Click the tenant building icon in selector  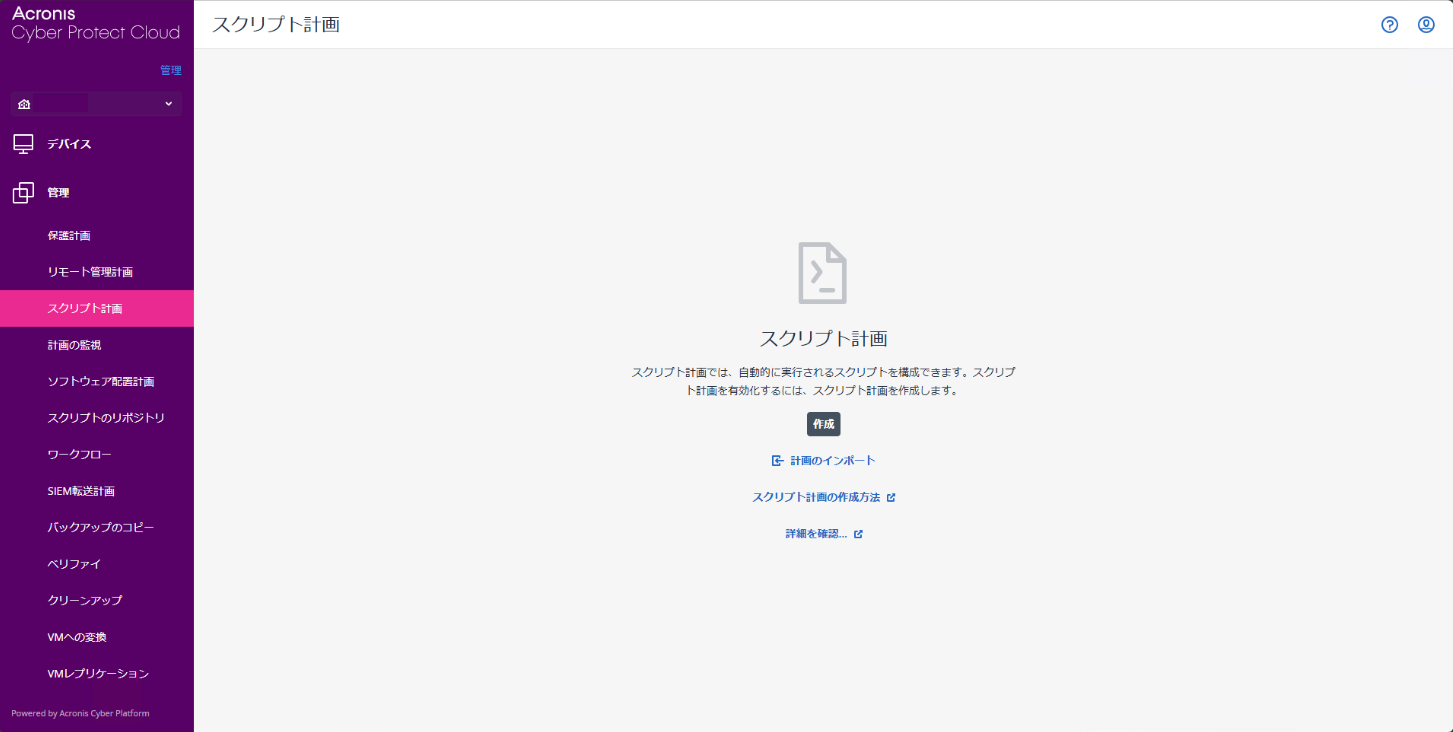point(24,104)
